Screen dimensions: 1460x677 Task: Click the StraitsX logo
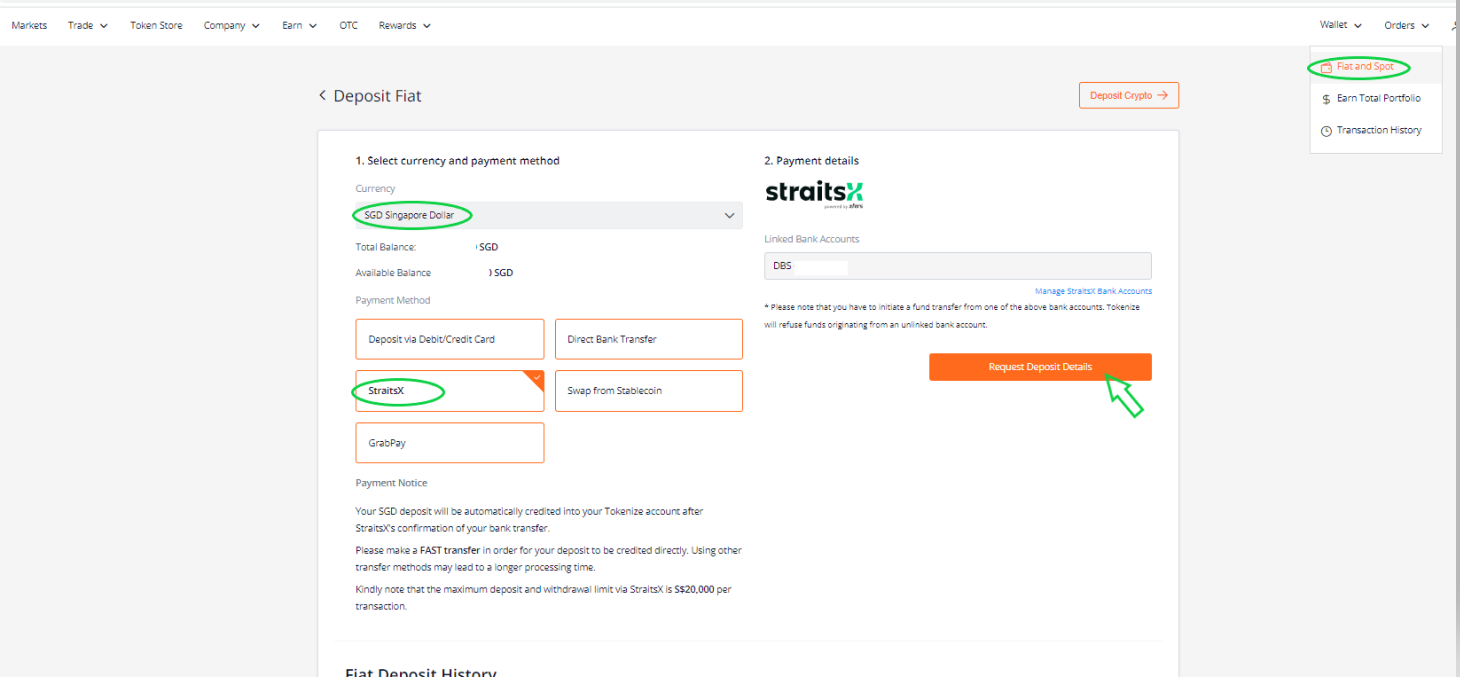point(814,193)
